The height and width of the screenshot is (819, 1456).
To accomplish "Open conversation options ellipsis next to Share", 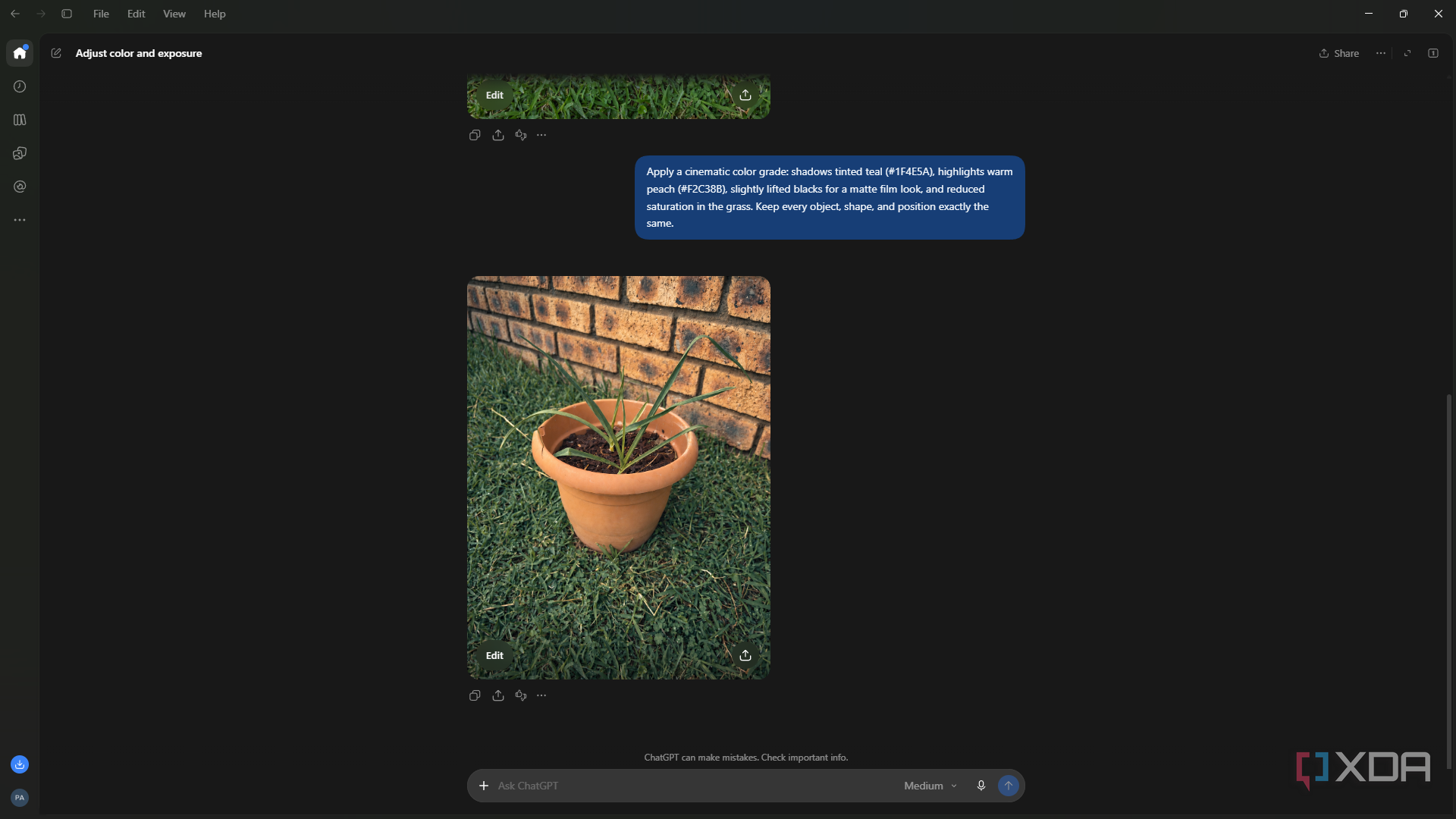I will click(1381, 53).
